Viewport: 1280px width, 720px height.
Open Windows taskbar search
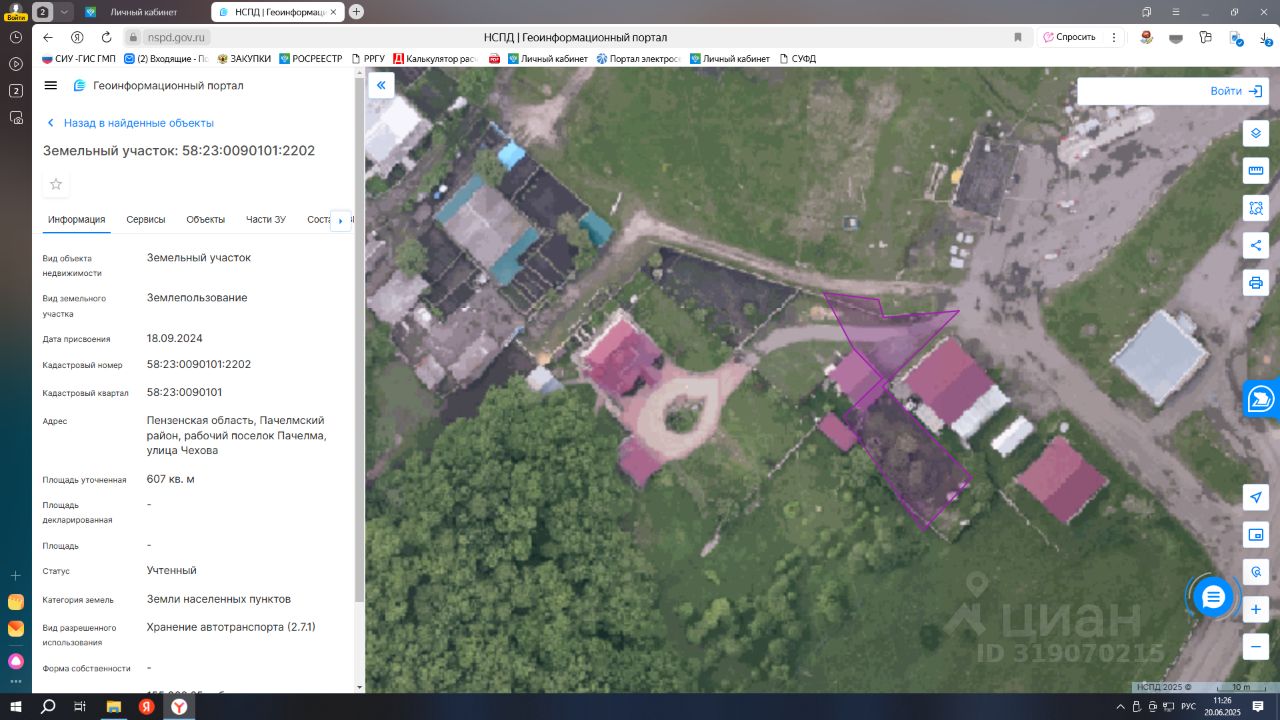pos(48,707)
